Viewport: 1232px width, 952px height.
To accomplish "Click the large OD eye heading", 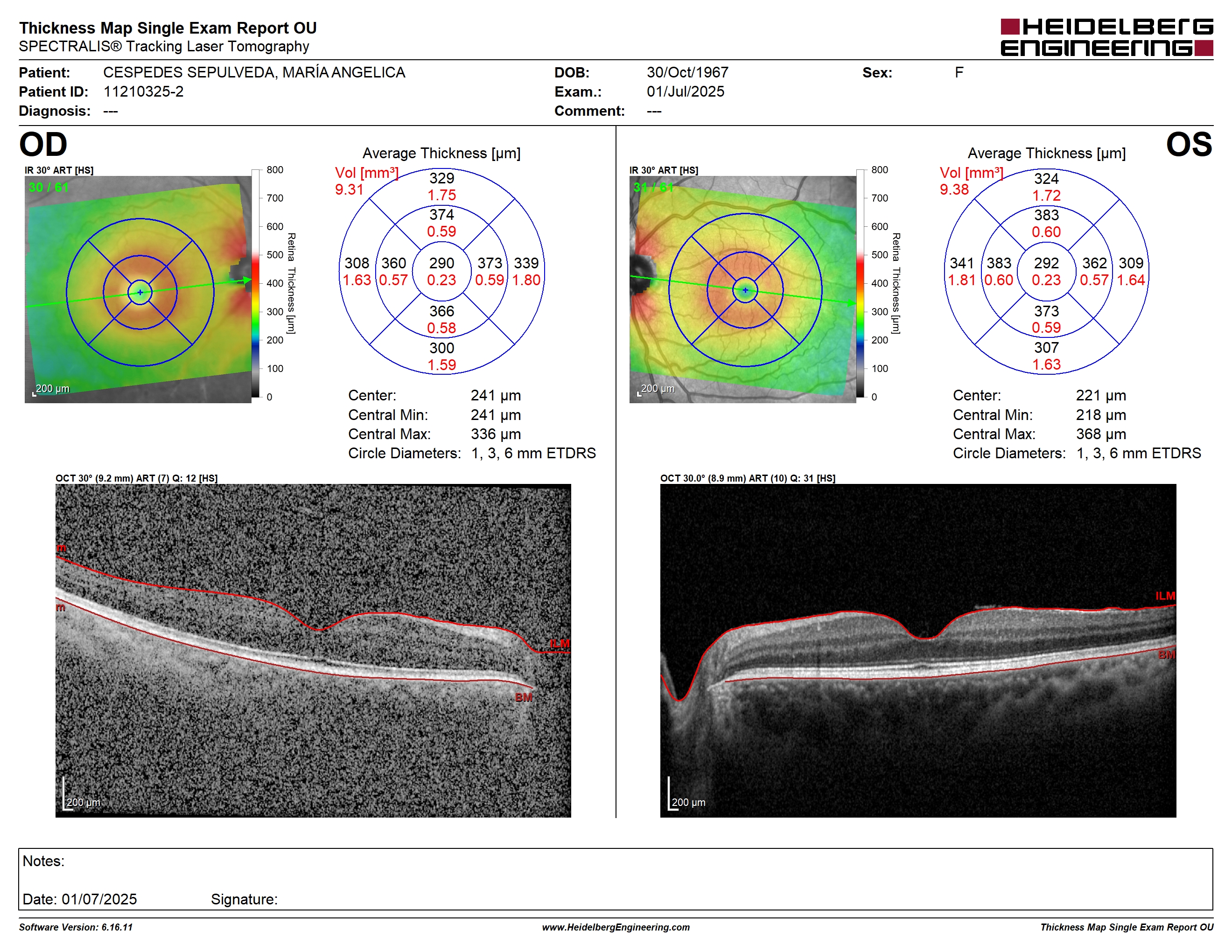I will pos(43,144).
